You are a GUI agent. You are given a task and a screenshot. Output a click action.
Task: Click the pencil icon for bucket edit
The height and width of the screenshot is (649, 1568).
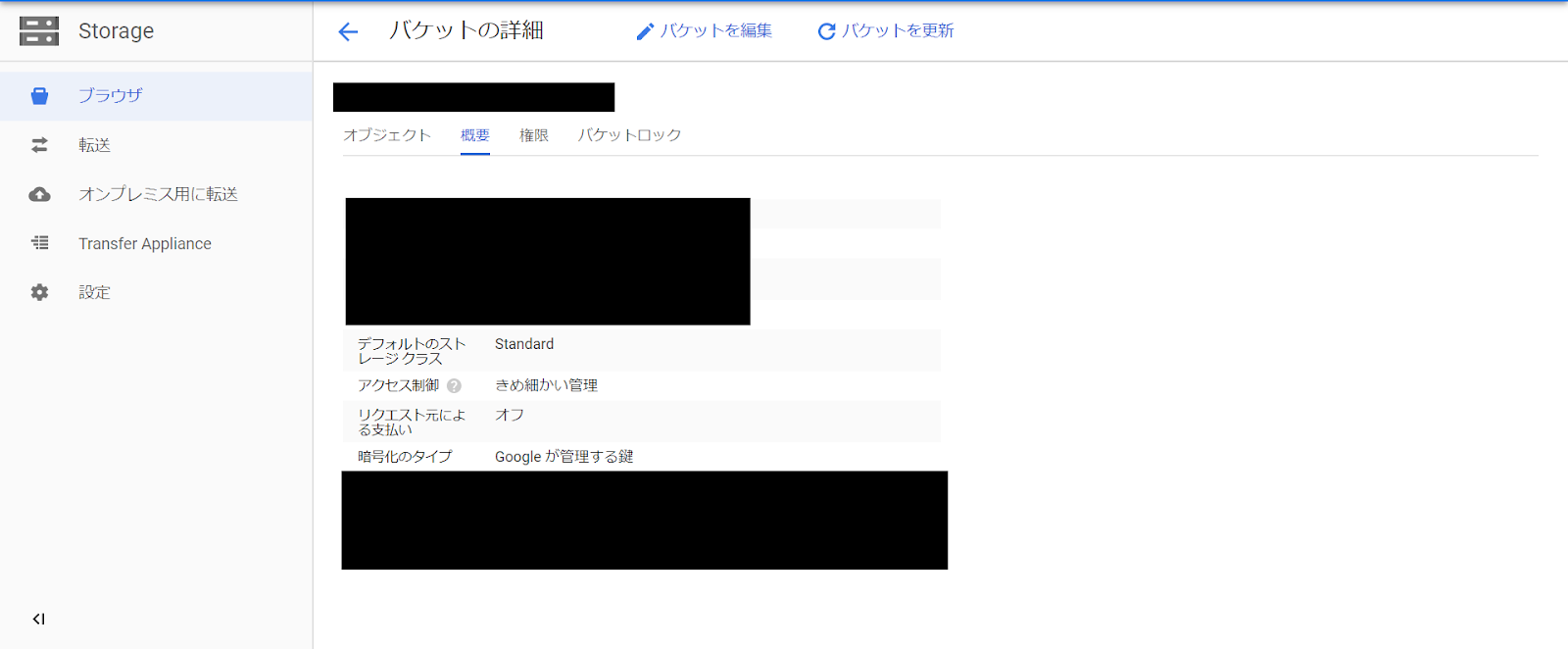(644, 32)
